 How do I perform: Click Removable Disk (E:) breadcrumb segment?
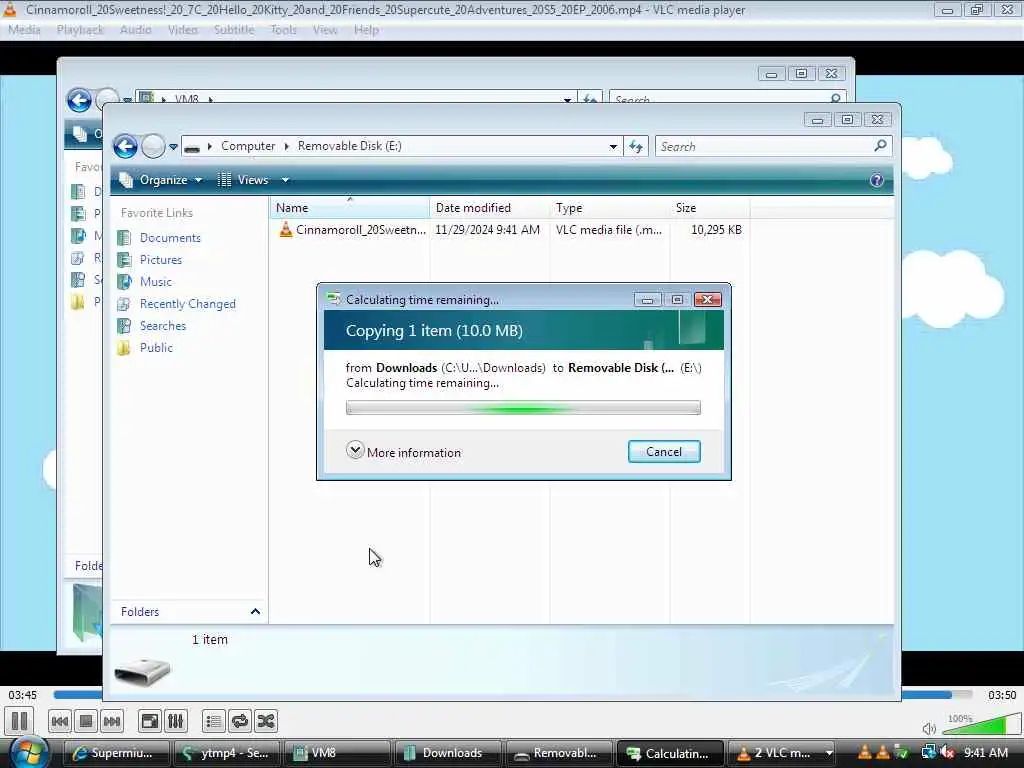[349, 146]
